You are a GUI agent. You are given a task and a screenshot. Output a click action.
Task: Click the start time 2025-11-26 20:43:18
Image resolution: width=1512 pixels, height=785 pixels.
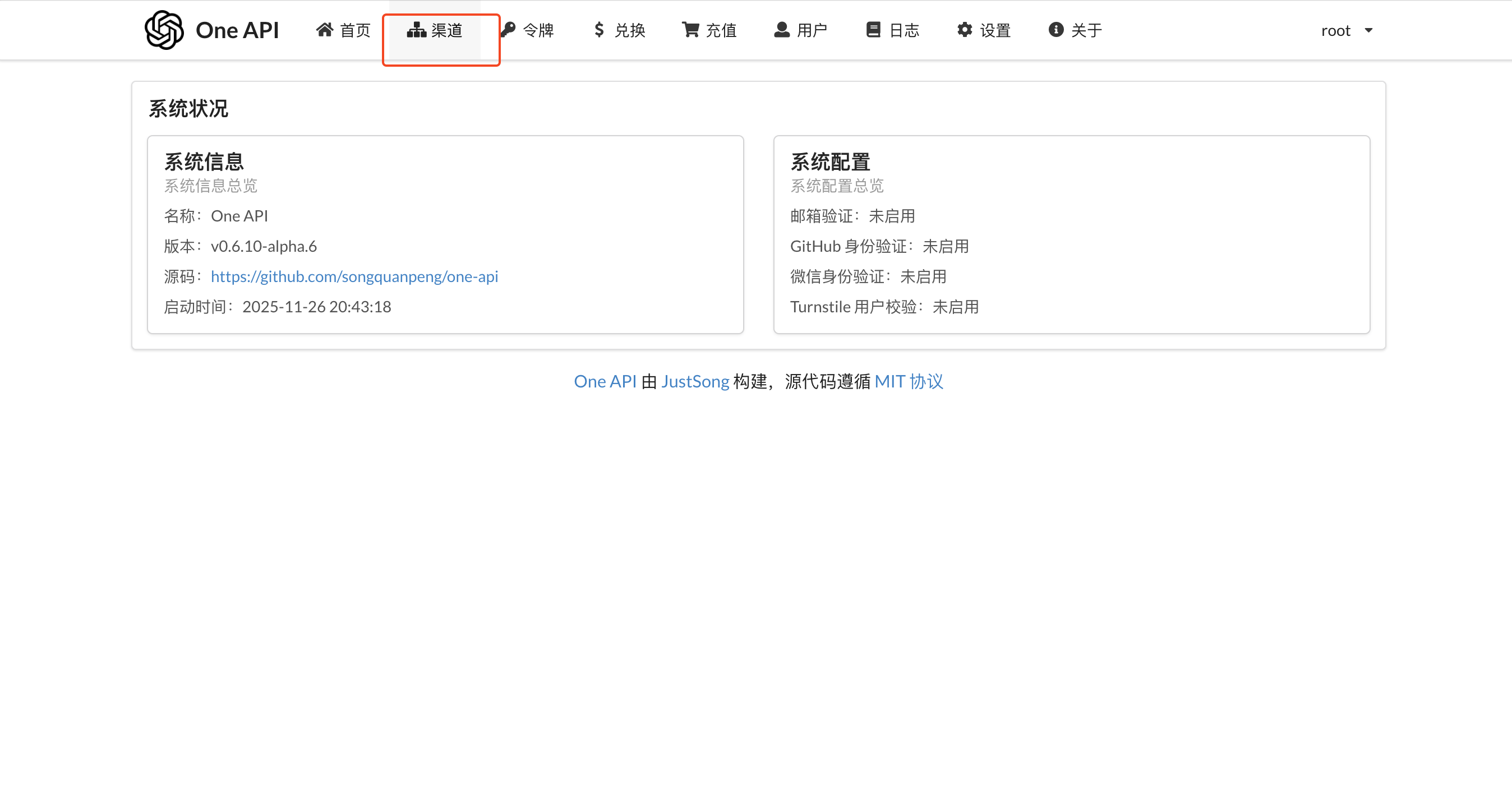pyautogui.click(x=316, y=307)
